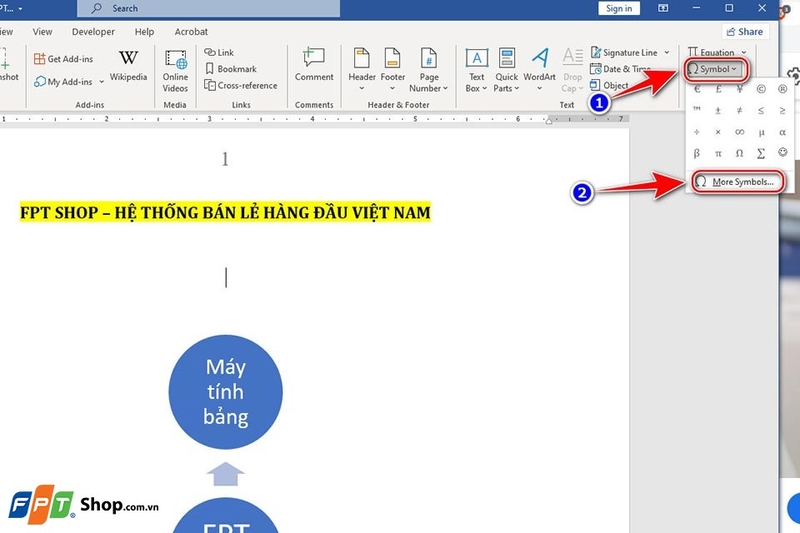Viewport: 800px width, 533px height.
Task: Insert the infinity ∞ symbol
Action: pos(739,132)
